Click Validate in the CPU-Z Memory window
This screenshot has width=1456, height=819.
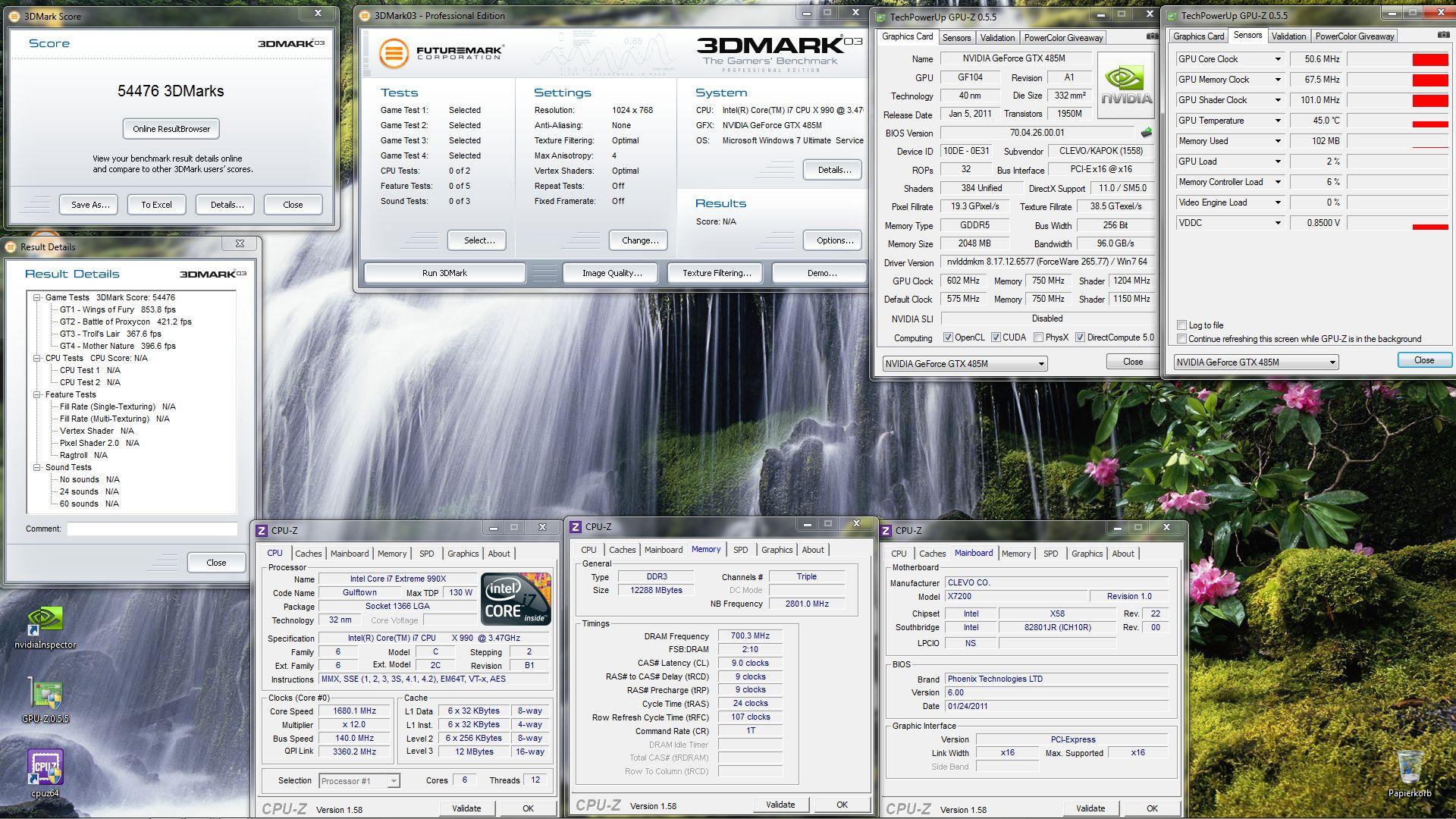pyautogui.click(x=780, y=805)
